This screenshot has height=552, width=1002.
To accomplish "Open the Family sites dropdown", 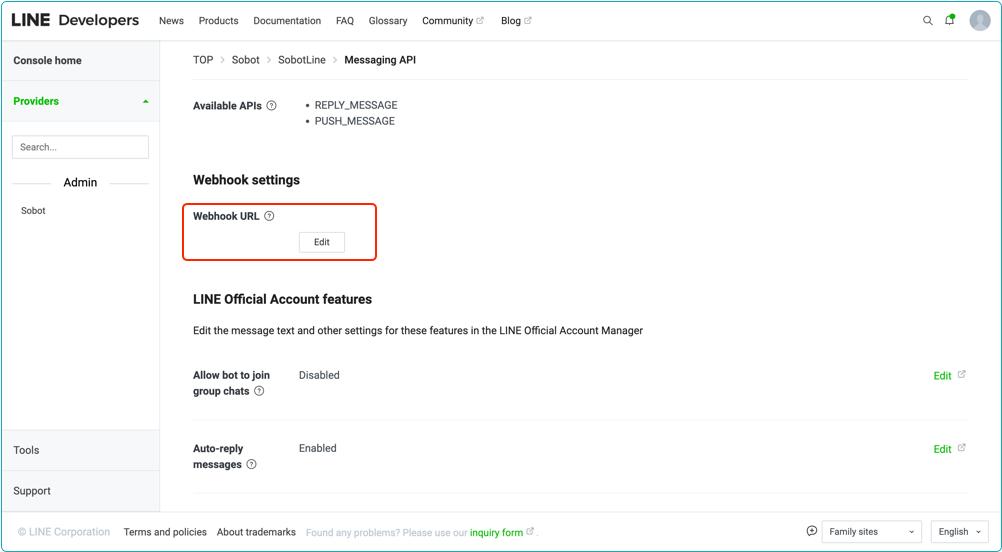I will (x=871, y=532).
